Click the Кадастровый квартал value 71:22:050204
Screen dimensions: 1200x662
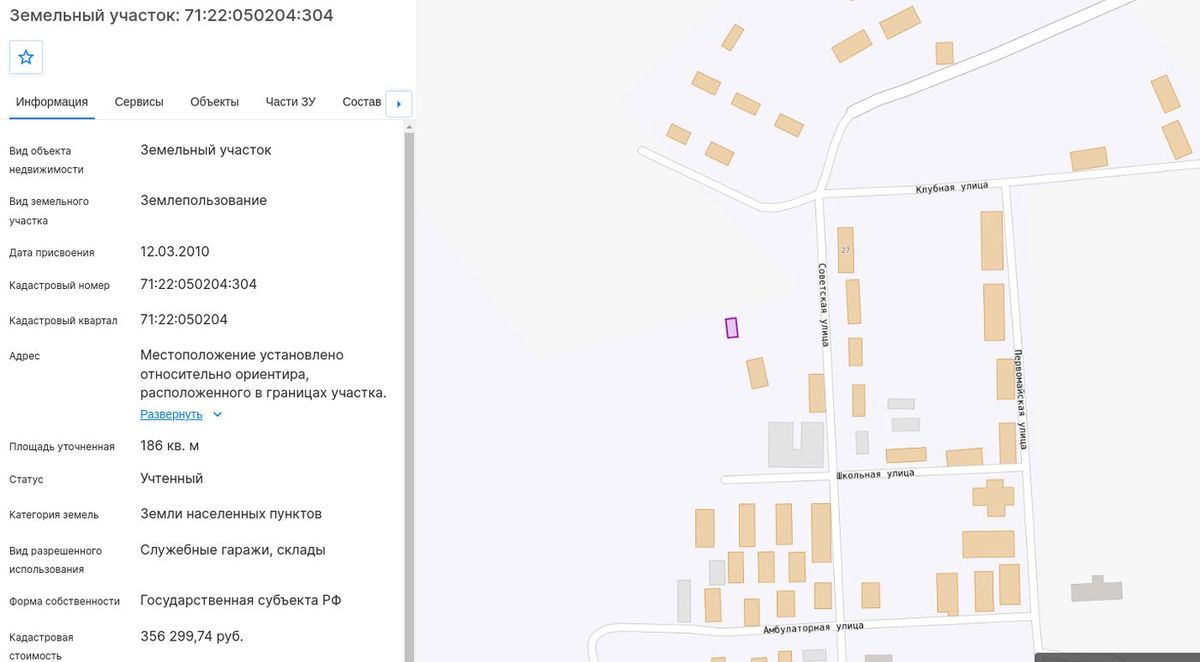tap(184, 320)
